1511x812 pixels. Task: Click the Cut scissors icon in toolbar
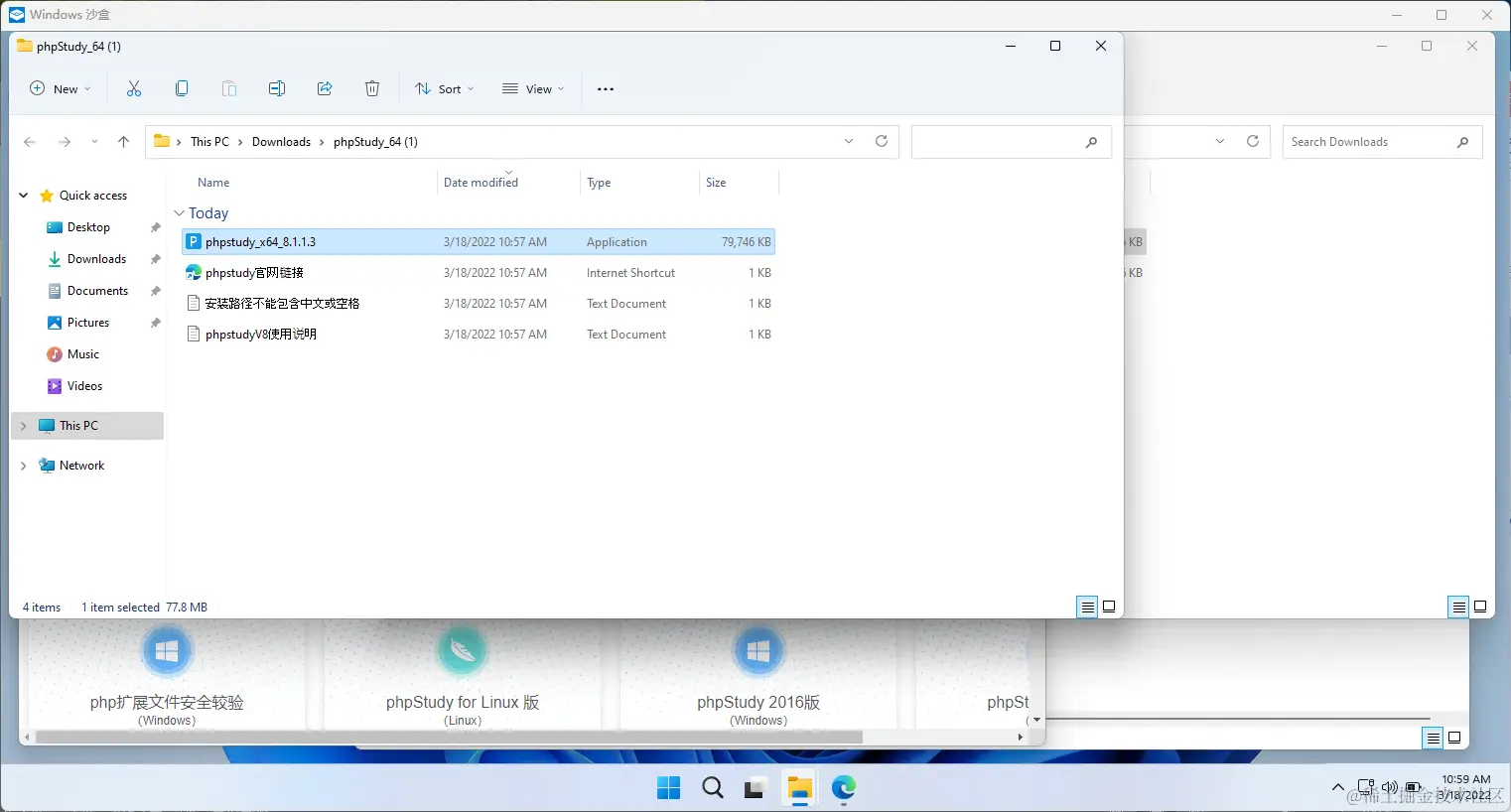point(134,88)
